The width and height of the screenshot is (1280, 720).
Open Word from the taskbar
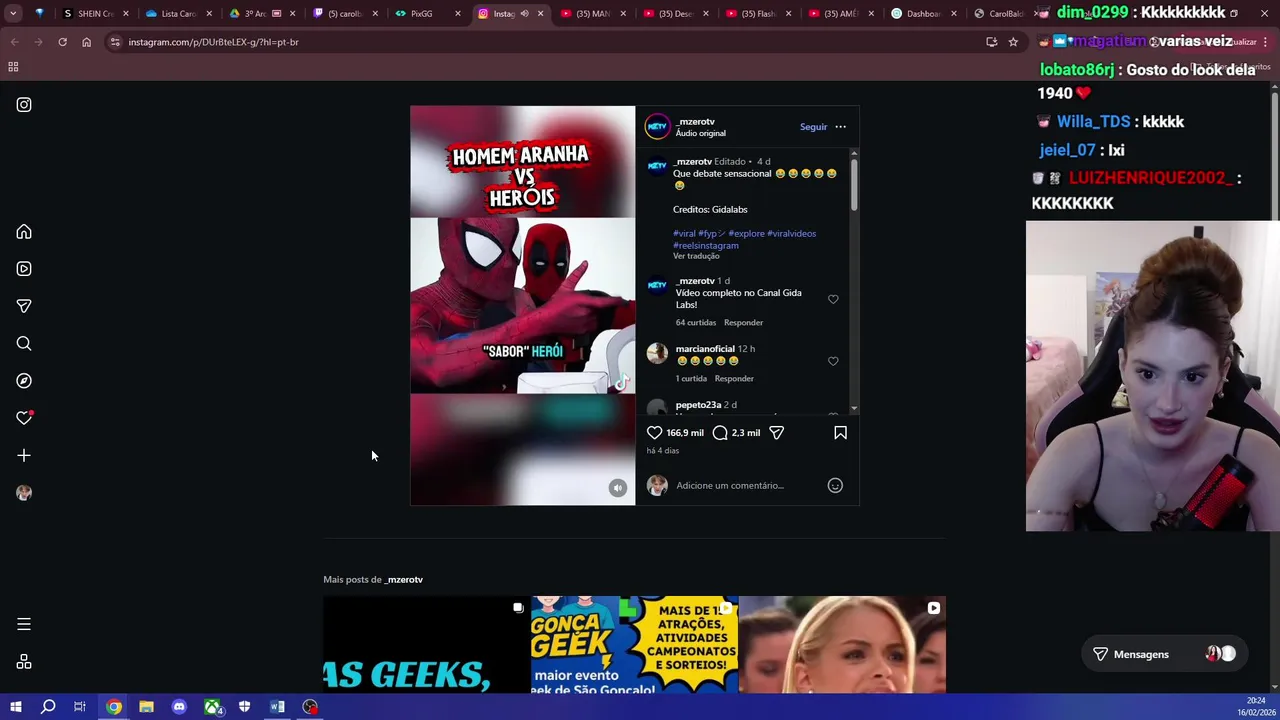coord(277,707)
